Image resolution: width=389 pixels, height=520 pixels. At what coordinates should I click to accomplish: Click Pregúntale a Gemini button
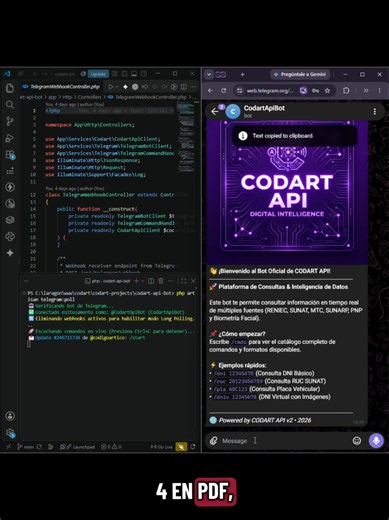click(300, 74)
